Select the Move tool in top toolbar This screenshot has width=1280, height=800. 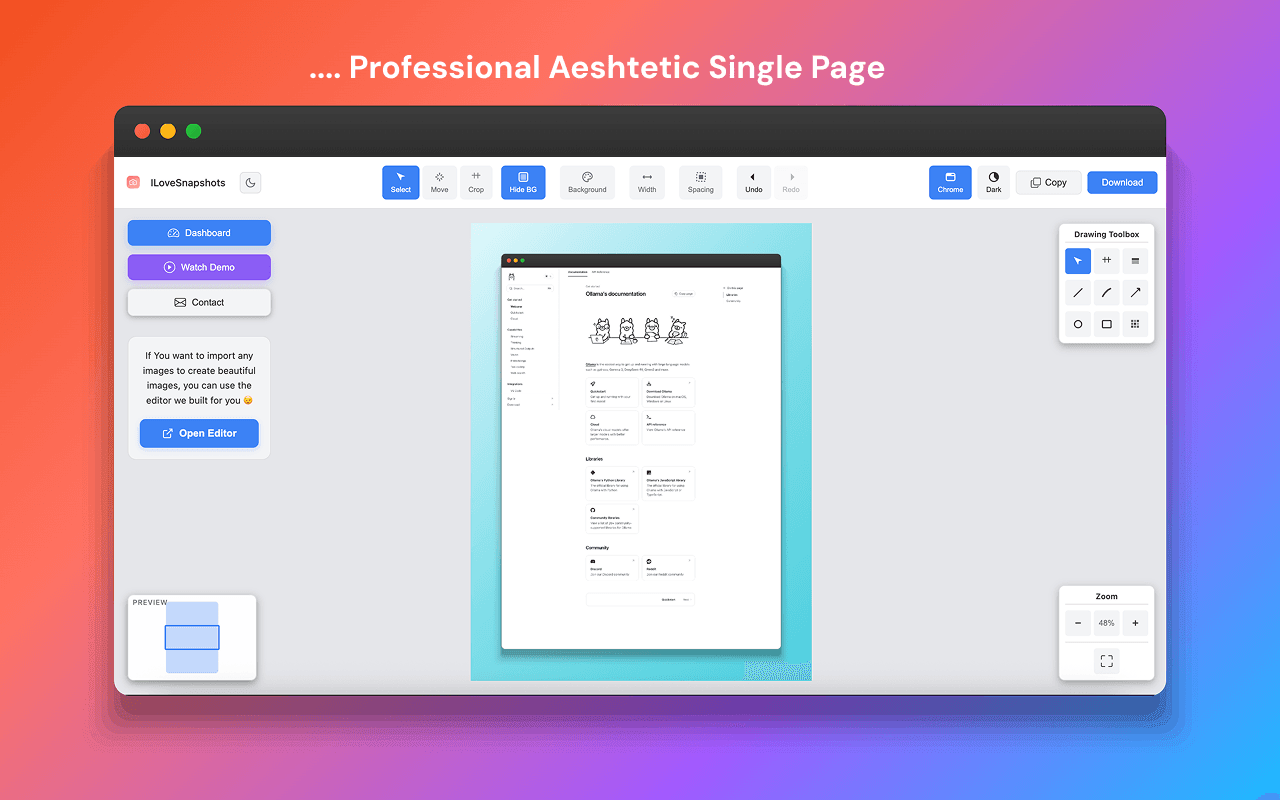[439, 182]
